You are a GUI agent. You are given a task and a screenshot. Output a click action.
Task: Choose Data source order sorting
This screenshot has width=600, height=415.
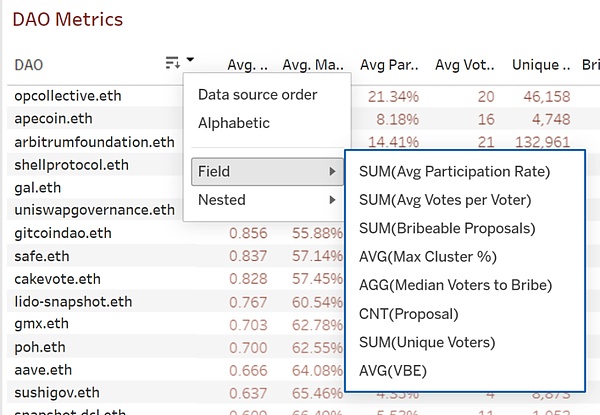[x=258, y=95]
